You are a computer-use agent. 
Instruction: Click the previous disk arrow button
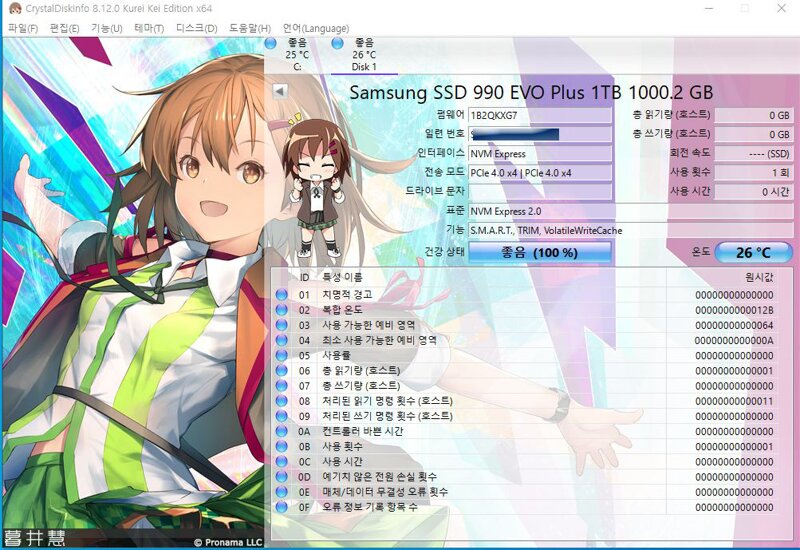(x=280, y=91)
